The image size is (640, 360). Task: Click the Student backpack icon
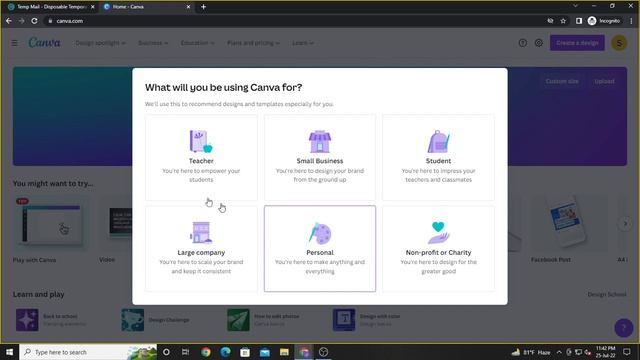[438, 141]
